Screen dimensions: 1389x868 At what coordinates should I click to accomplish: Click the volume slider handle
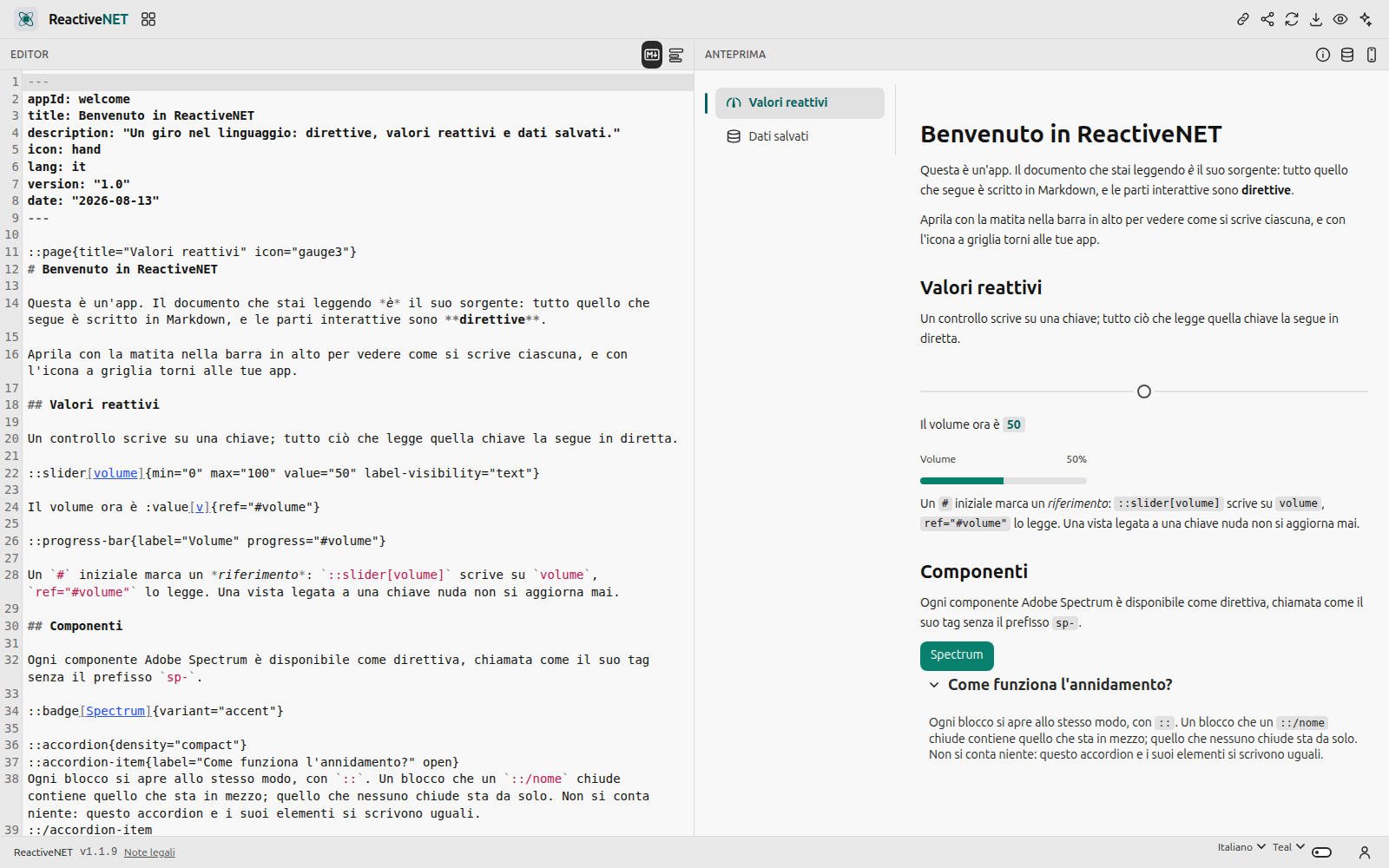(x=1144, y=391)
